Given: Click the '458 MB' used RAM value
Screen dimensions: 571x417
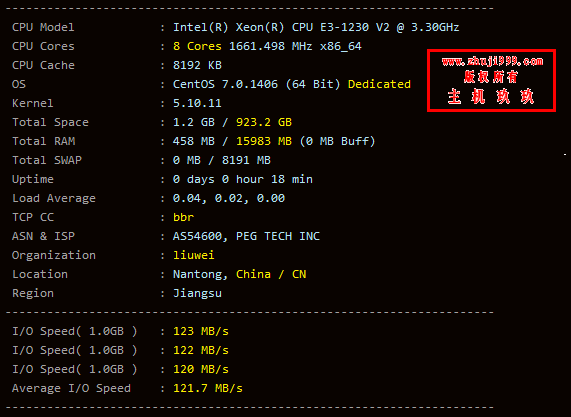Looking at the screenshot, I should (x=194, y=141).
